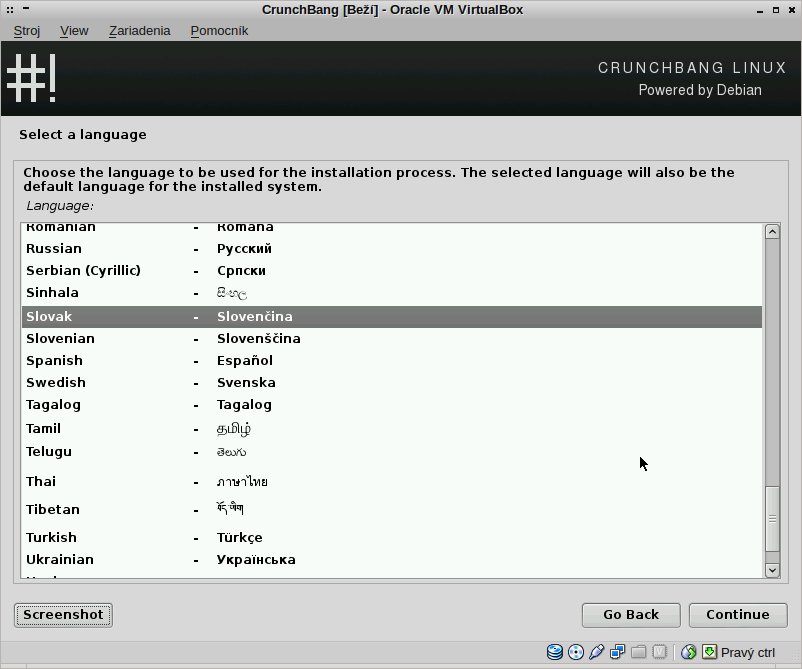Select Sinhala in the language list
This screenshot has height=669, width=802.
392,293
